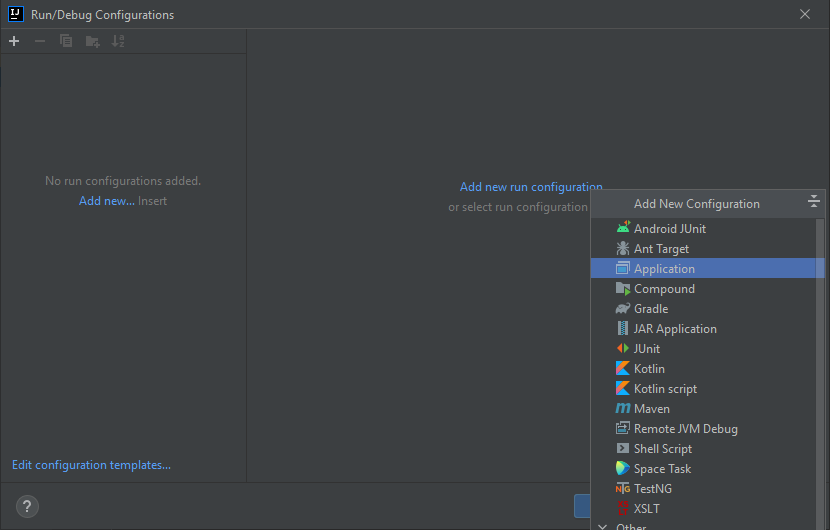Image resolution: width=830 pixels, height=530 pixels.
Task: Click the XSLT red icon
Action: tap(623, 508)
